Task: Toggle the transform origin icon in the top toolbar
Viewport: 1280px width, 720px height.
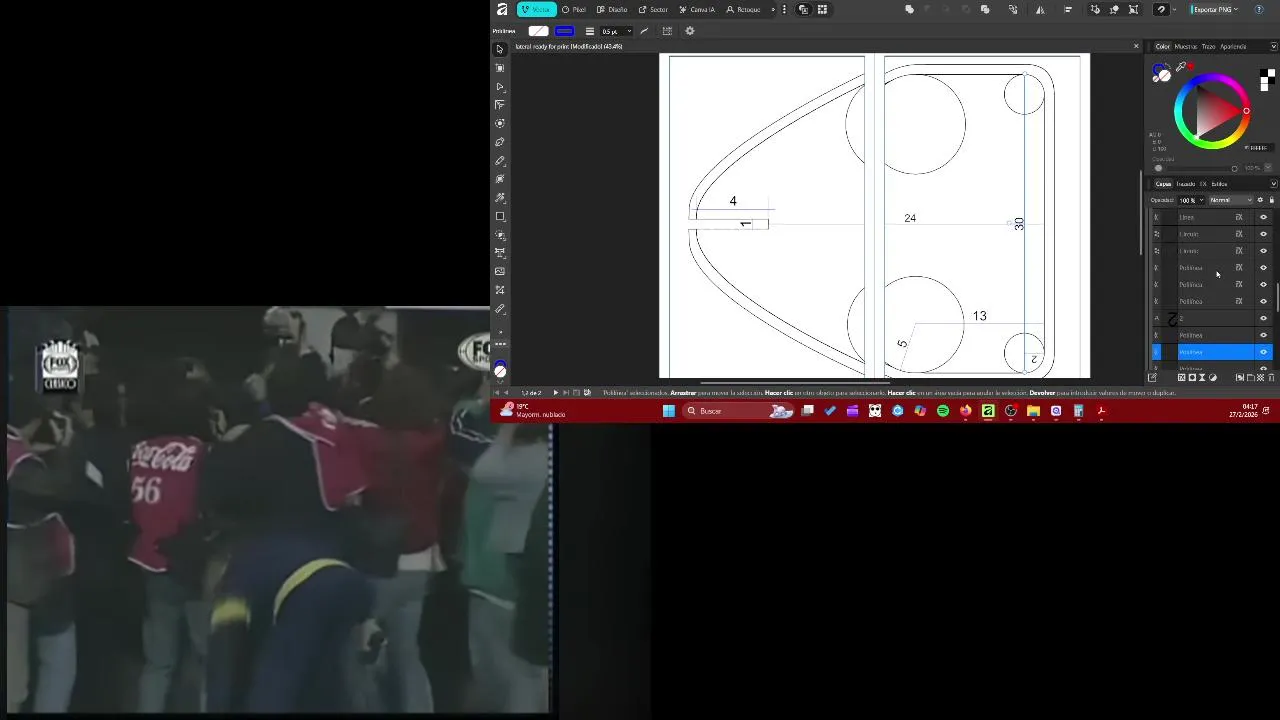Action: pos(1114,9)
